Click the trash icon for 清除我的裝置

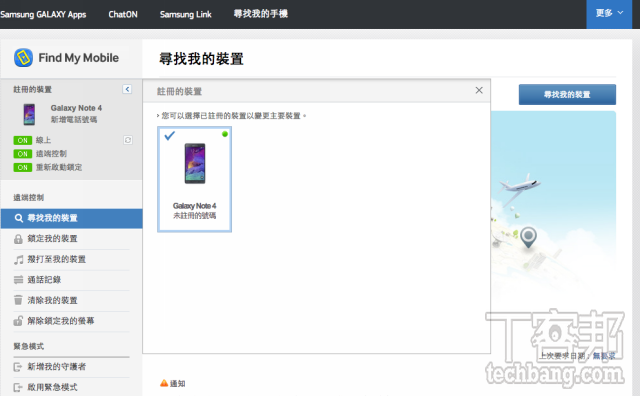[18, 300]
